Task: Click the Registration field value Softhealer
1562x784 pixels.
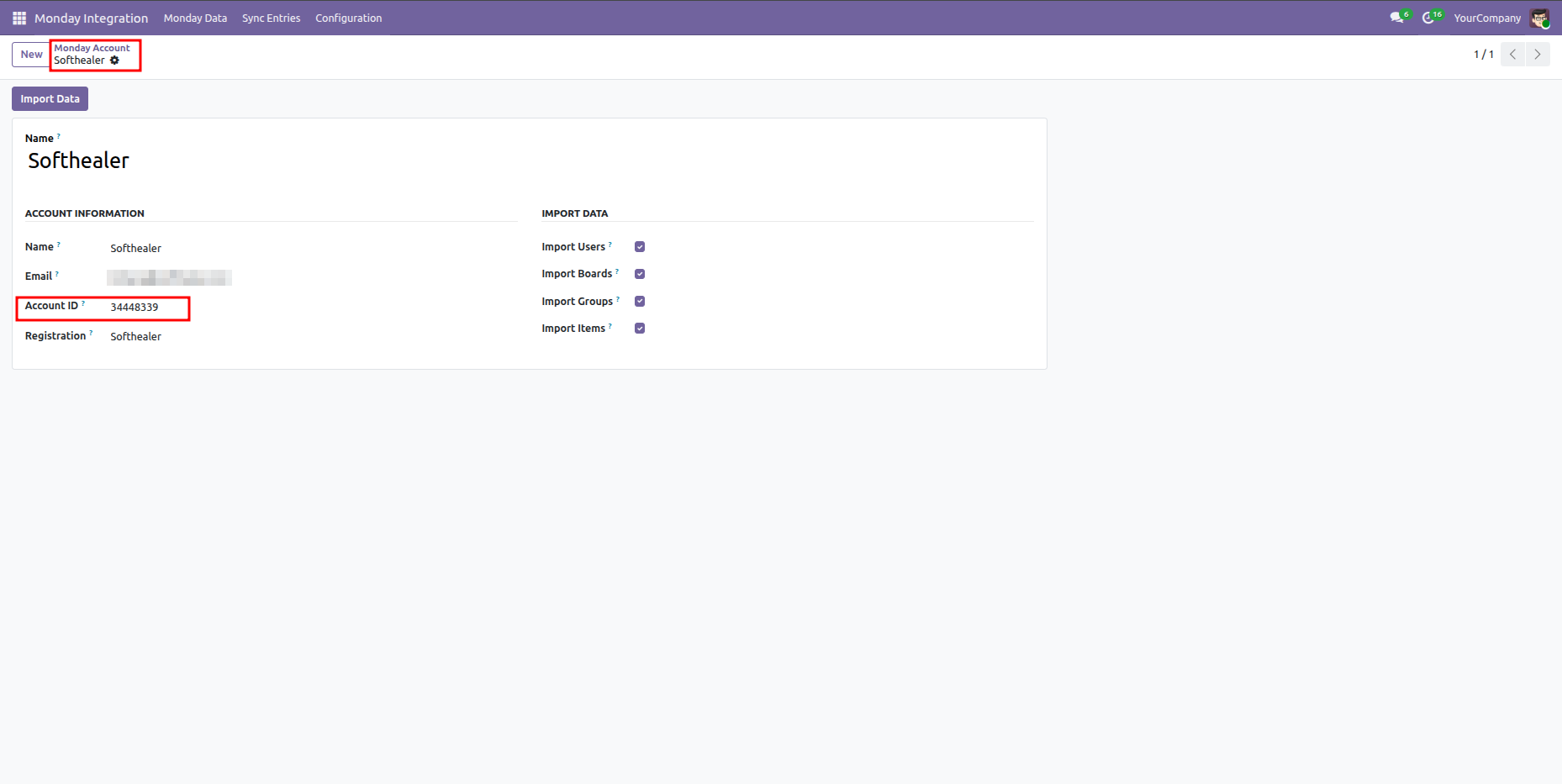Action: tap(135, 336)
